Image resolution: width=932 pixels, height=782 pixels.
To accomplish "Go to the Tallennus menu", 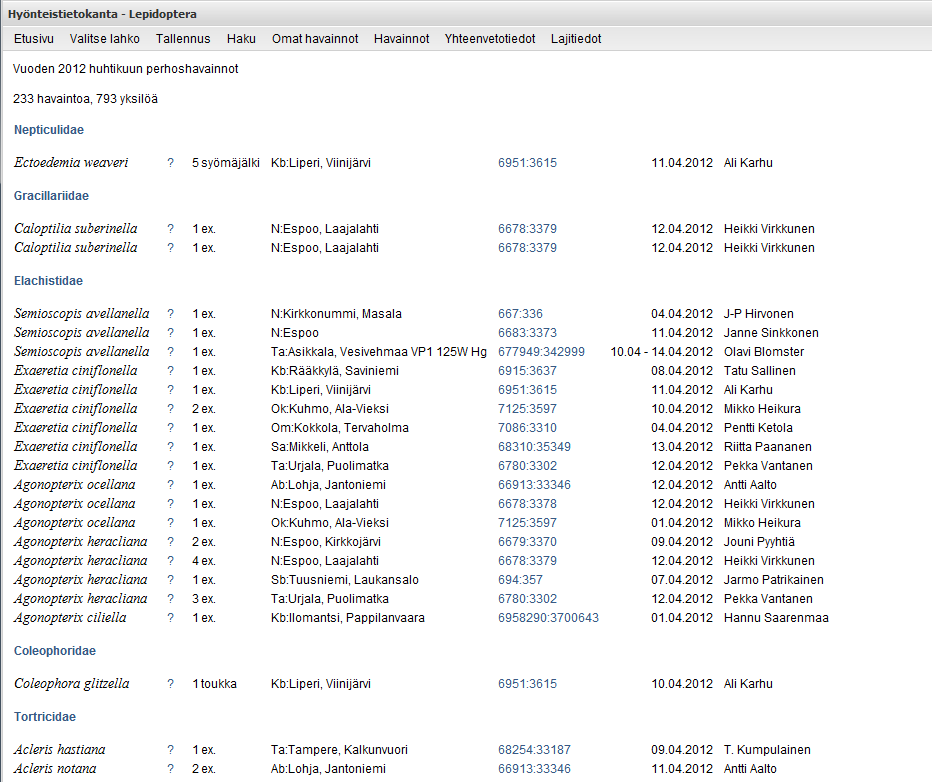I will click(x=183, y=39).
